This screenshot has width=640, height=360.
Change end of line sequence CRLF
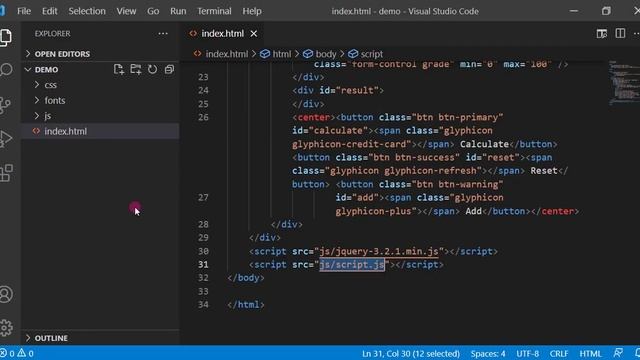click(559, 353)
